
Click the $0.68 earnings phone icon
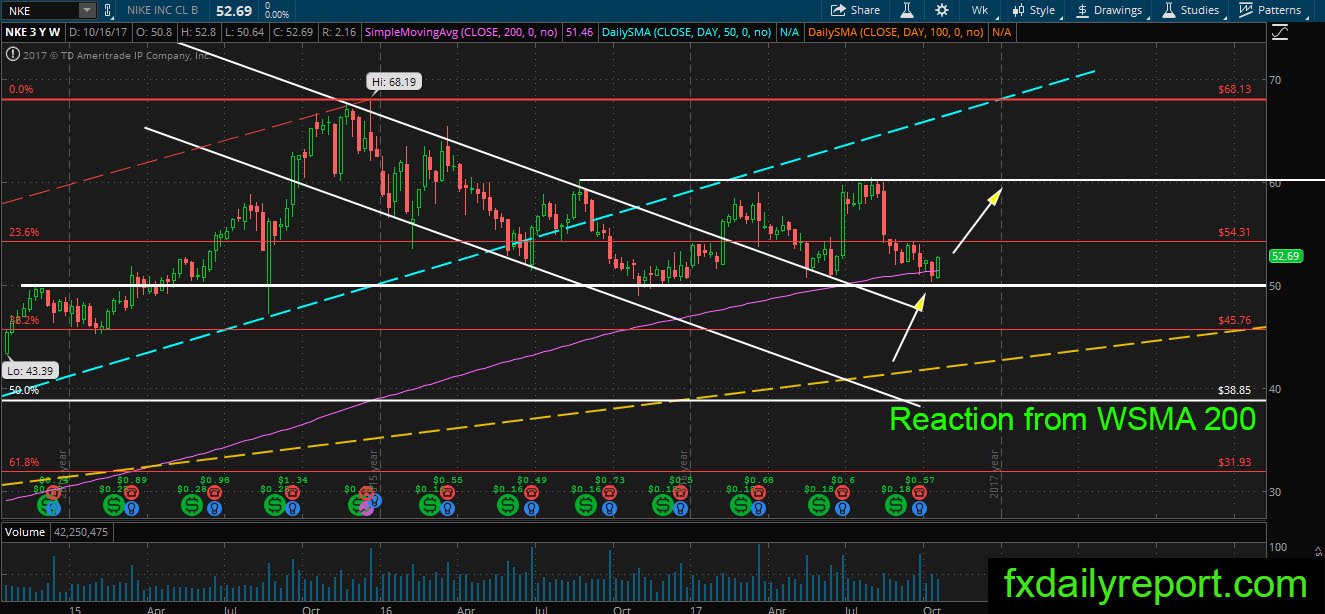click(x=758, y=492)
